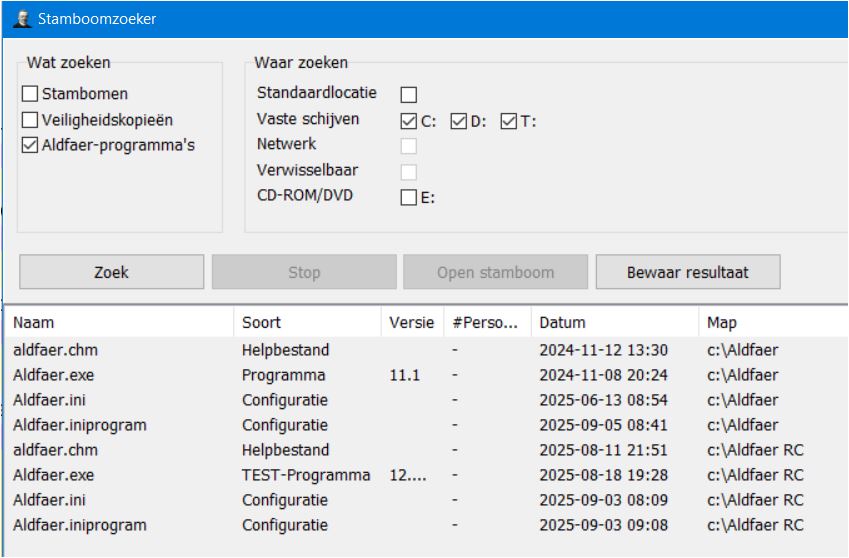849x558 pixels.
Task: Uncheck the C: drive checkbox
Action: [408, 121]
